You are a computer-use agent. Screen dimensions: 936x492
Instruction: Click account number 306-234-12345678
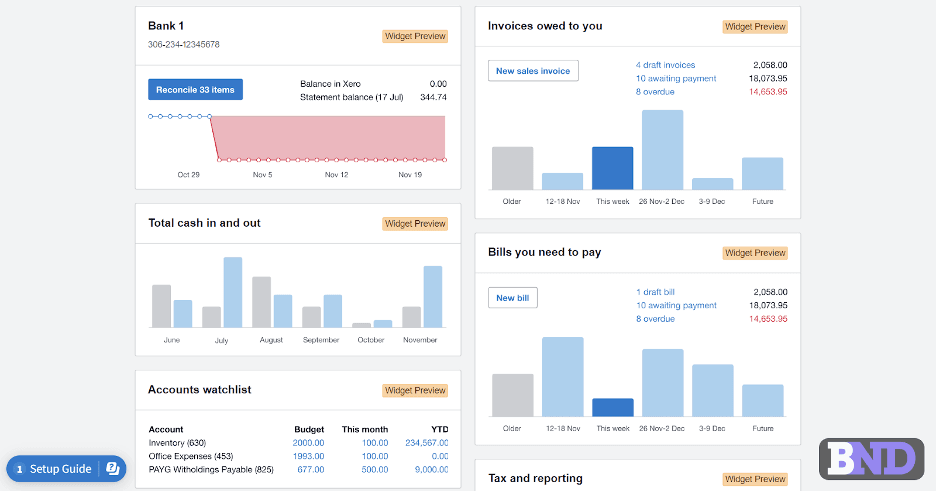(184, 44)
